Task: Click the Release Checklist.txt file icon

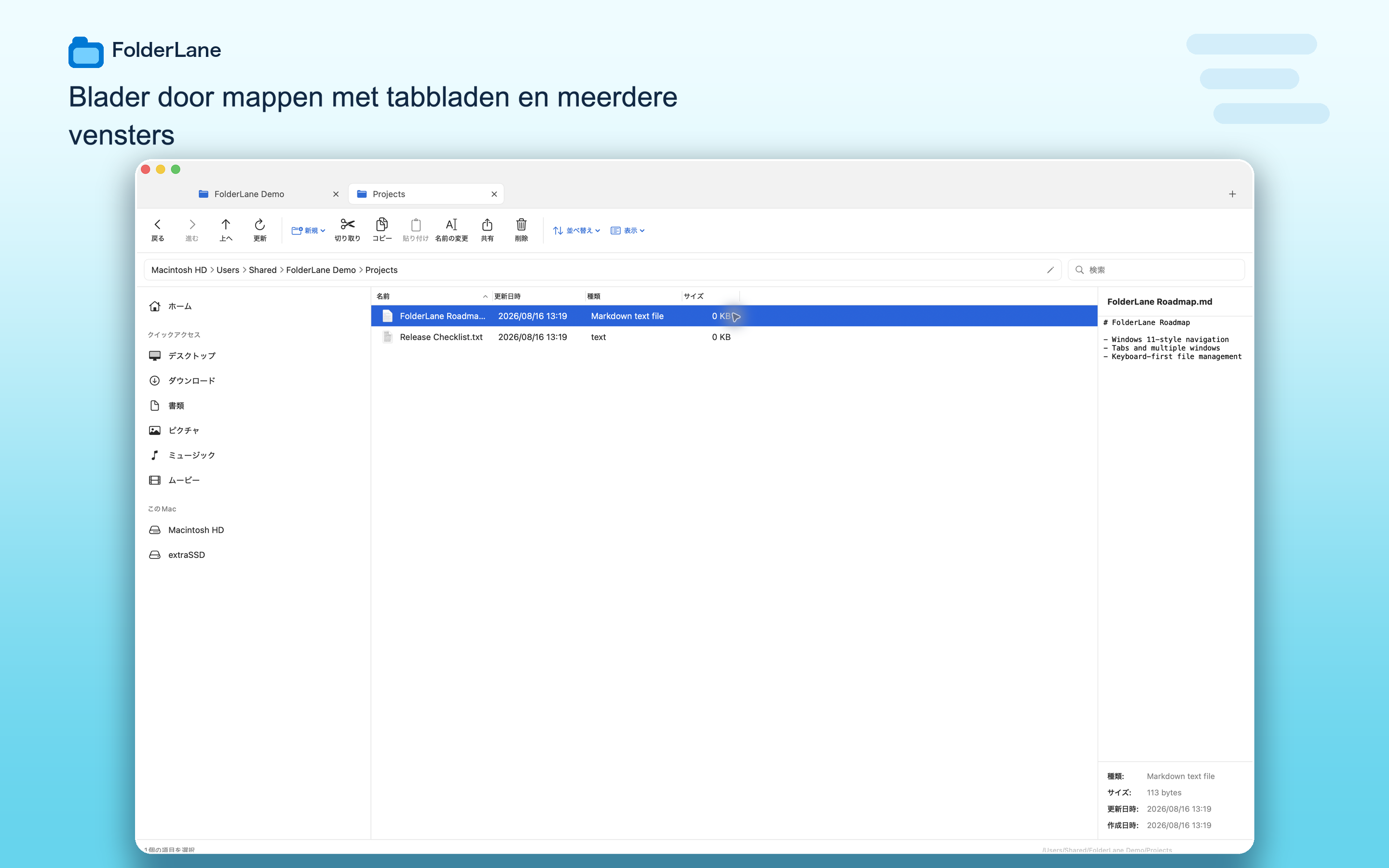Action: click(x=387, y=337)
